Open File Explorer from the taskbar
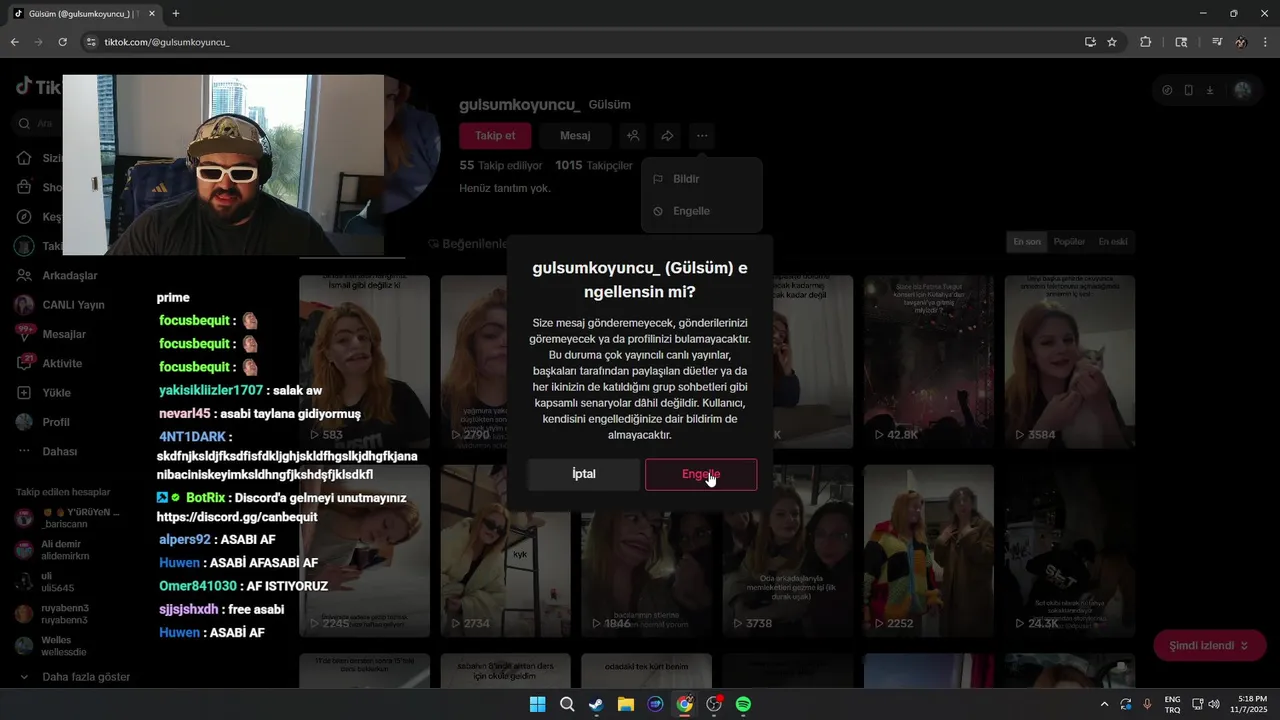Viewport: 1280px width, 720px height. point(625,704)
